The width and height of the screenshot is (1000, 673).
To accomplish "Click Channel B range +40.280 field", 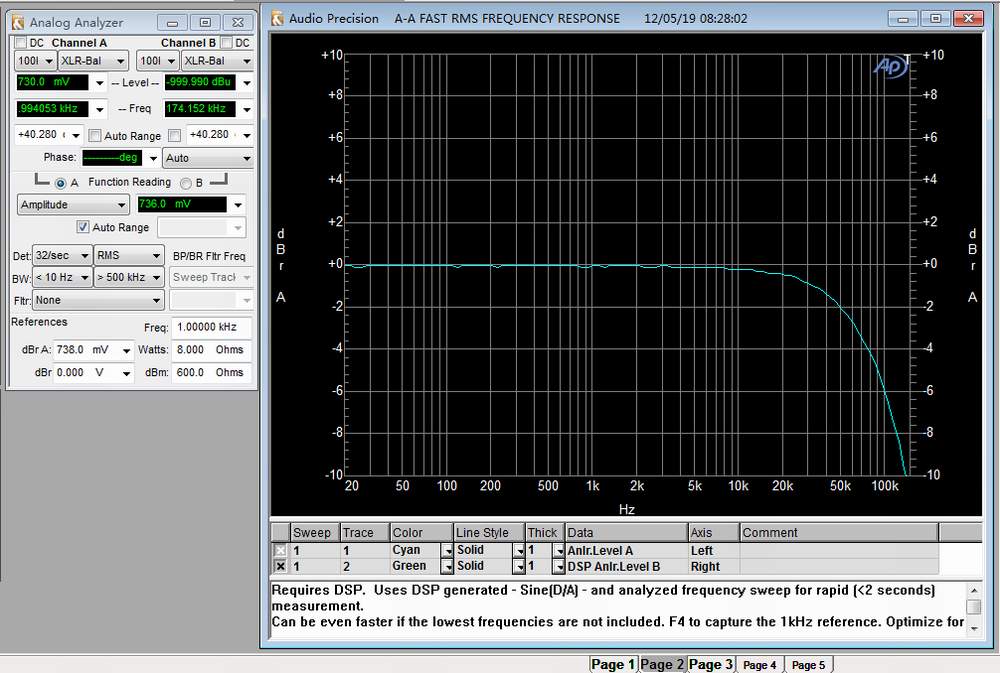I will 213,135.
